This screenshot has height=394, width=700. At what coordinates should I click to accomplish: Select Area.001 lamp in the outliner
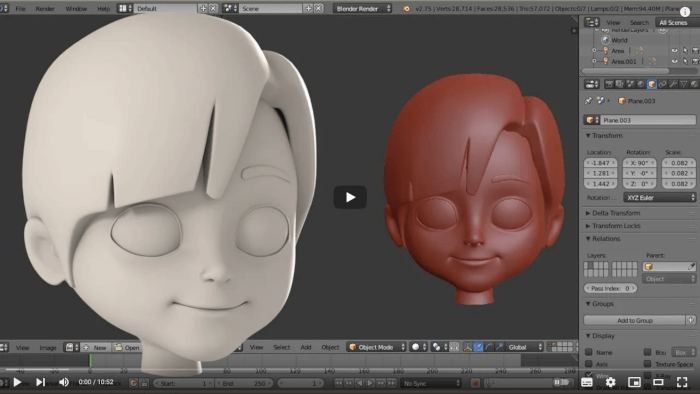[624, 62]
